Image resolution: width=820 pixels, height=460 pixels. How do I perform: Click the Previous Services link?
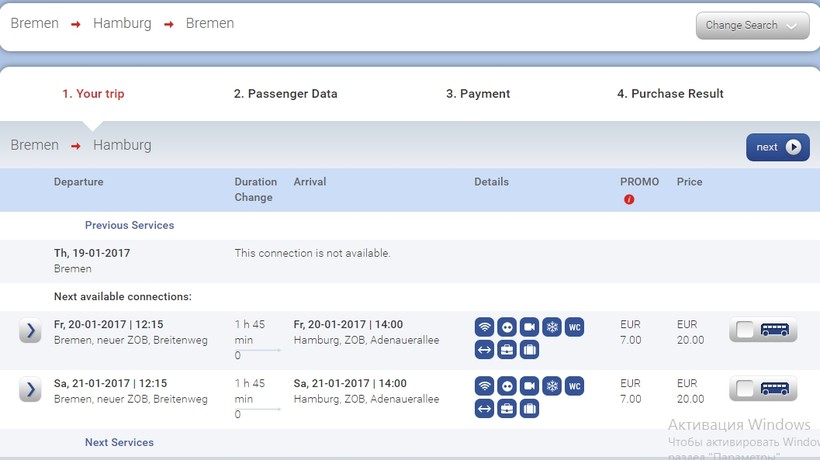click(129, 226)
